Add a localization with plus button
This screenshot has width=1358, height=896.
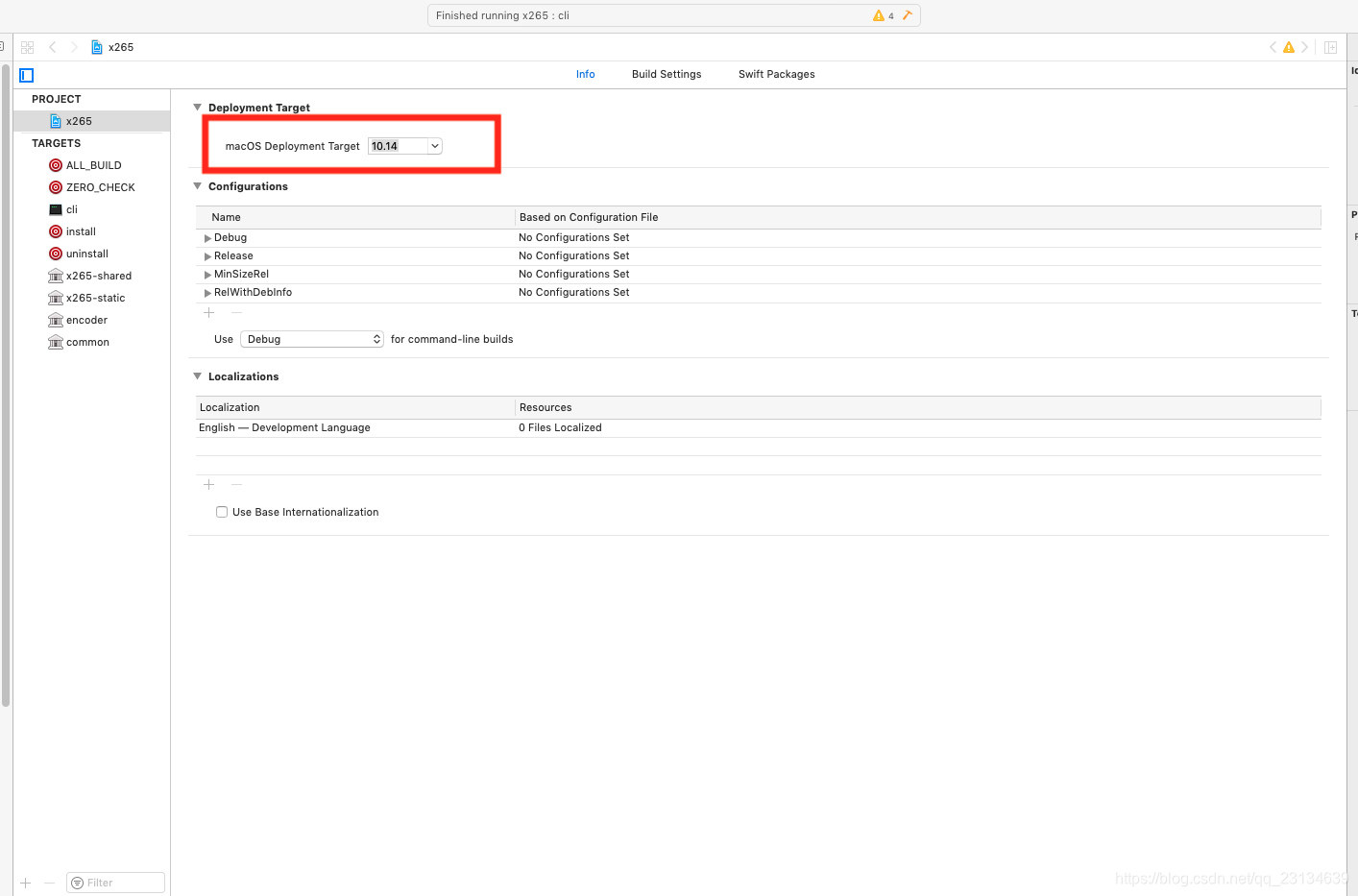tap(209, 485)
